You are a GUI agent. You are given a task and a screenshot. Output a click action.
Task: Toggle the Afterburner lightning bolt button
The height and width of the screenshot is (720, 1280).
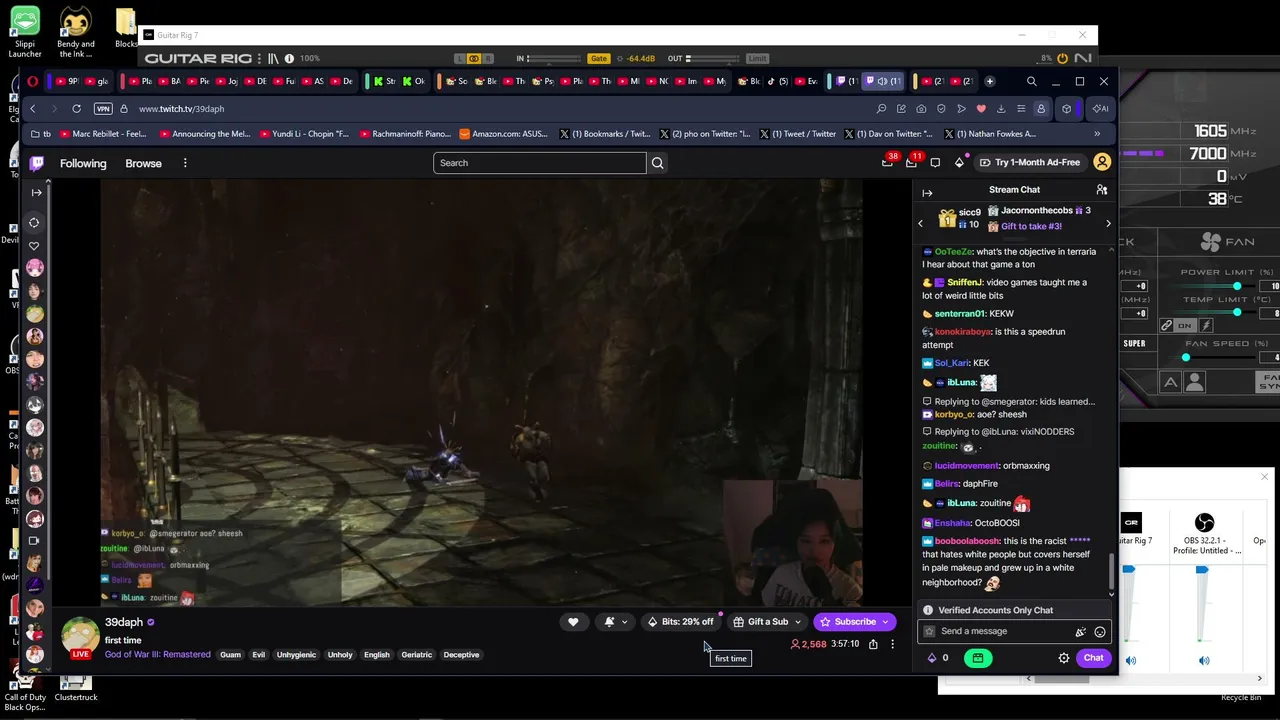1206,326
